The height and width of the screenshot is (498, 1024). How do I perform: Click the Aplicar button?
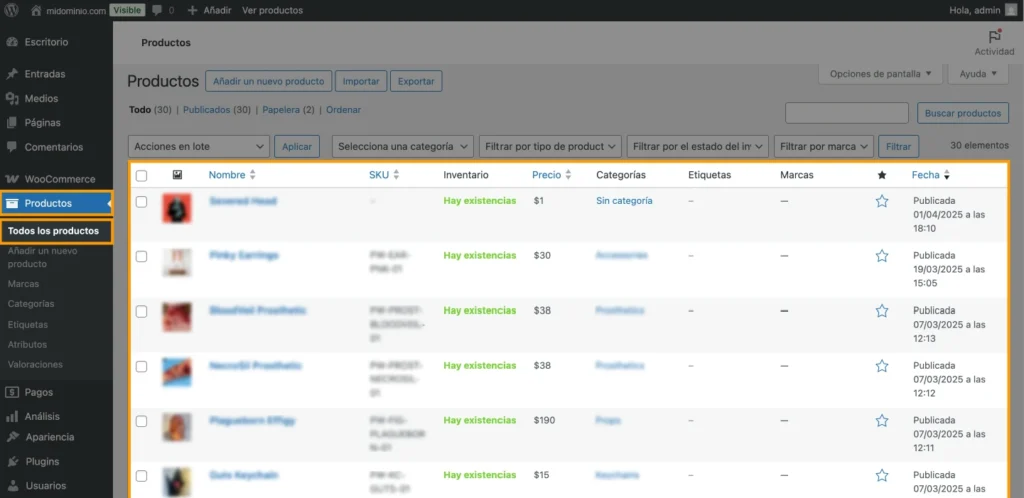297,147
